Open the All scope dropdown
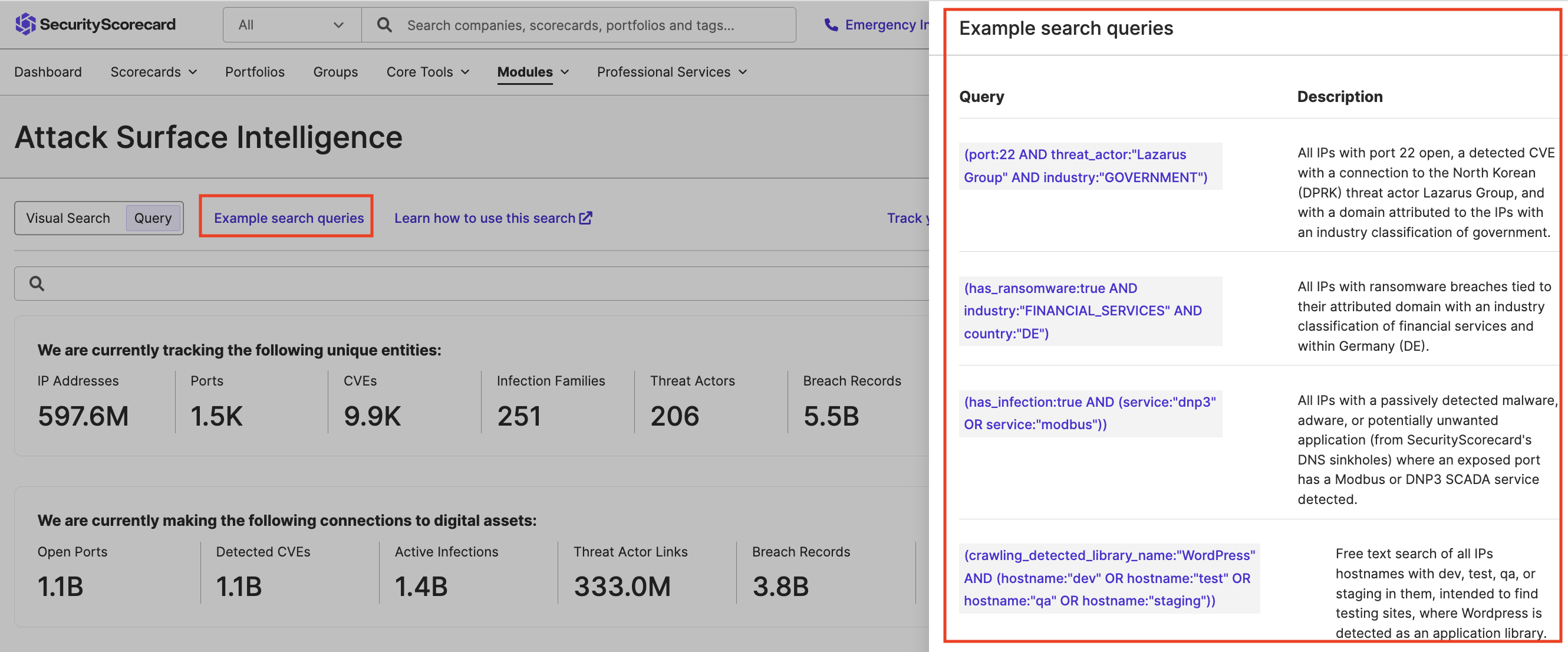This screenshot has height=652, width=1568. [292, 25]
